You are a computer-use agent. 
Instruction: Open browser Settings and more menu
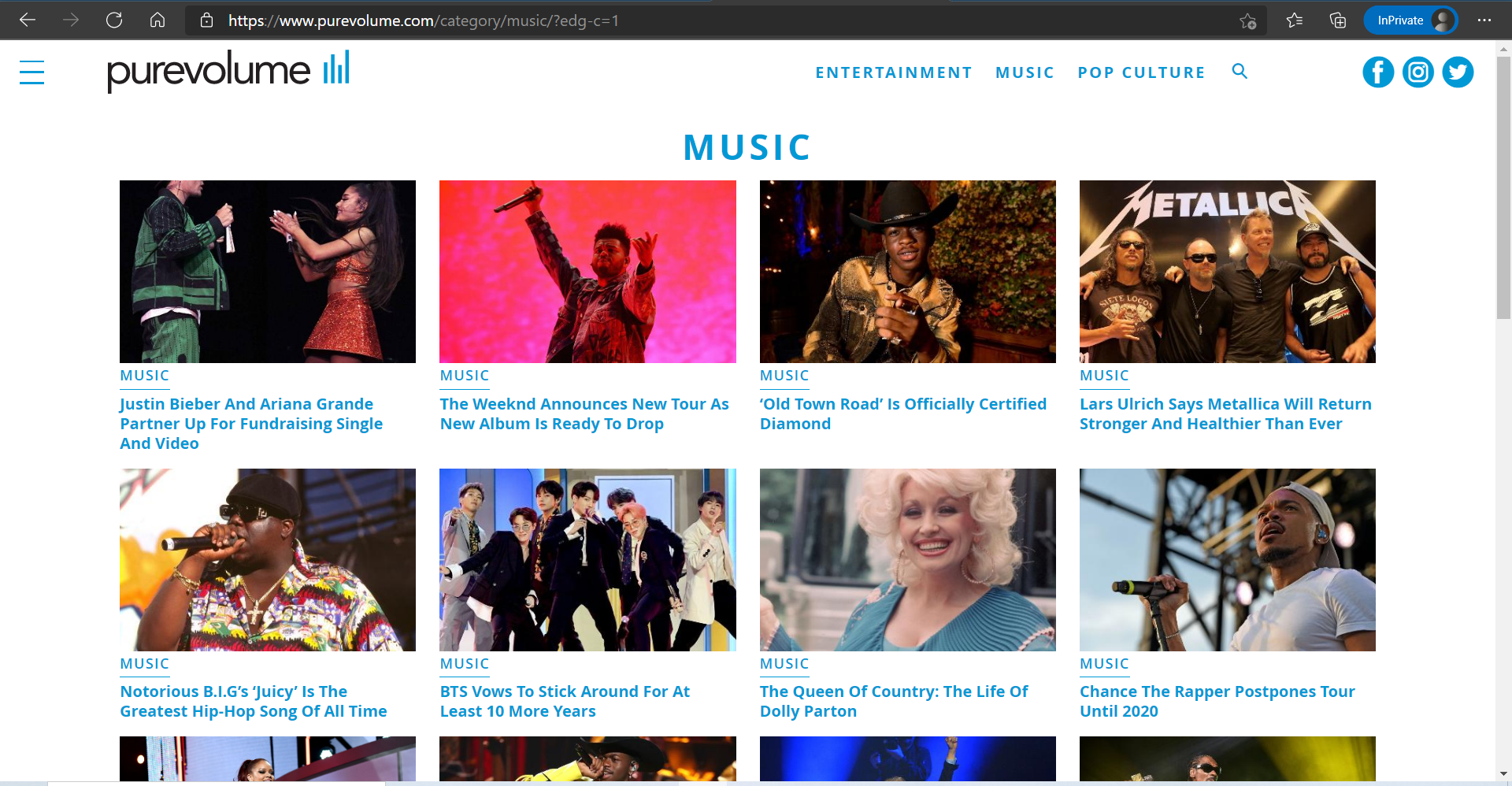coord(1484,20)
